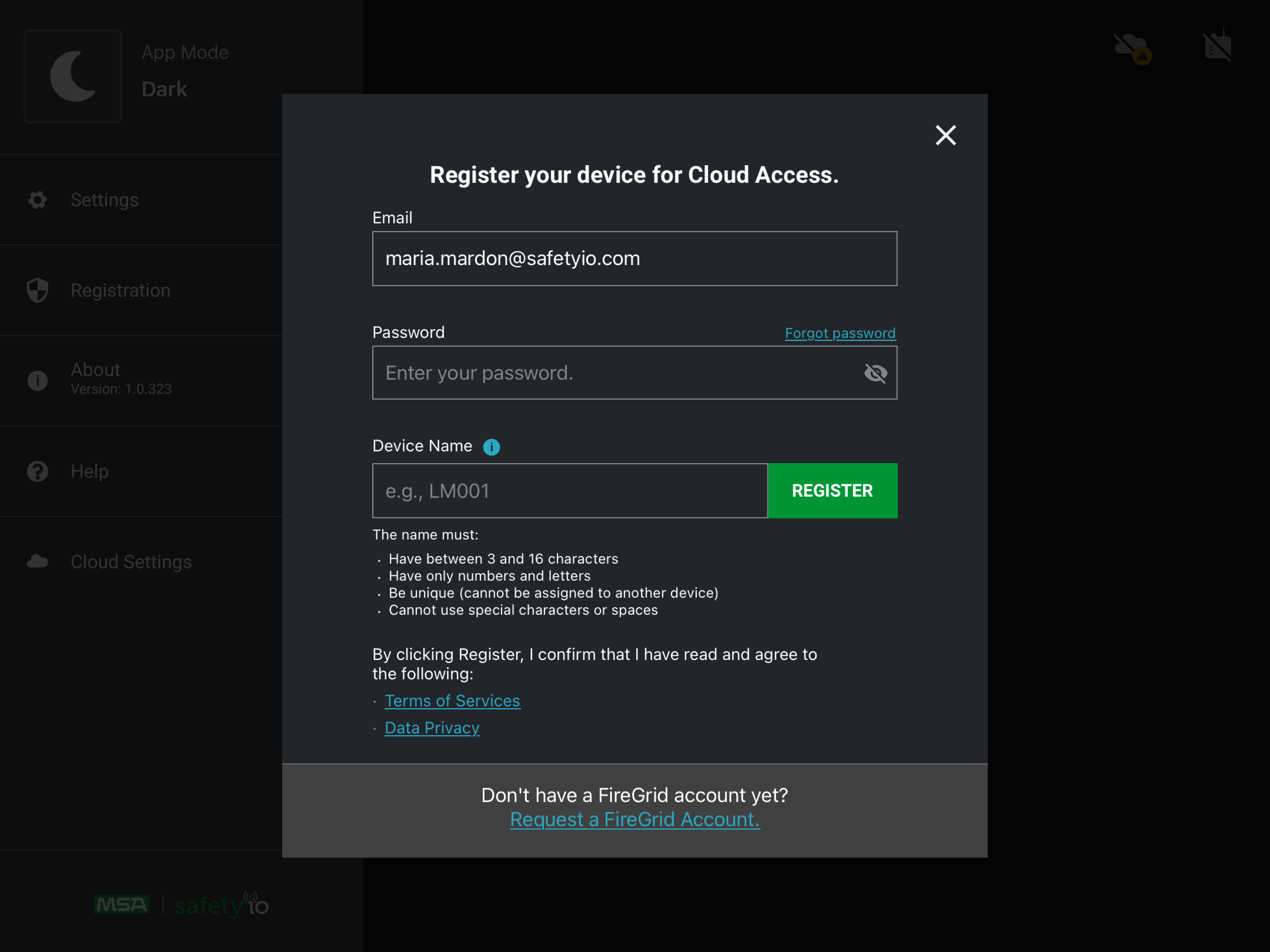The height and width of the screenshot is (952, 1270).
Task: Click the crossed-out device icon at top right
Action: click(x=1218, y=46)
